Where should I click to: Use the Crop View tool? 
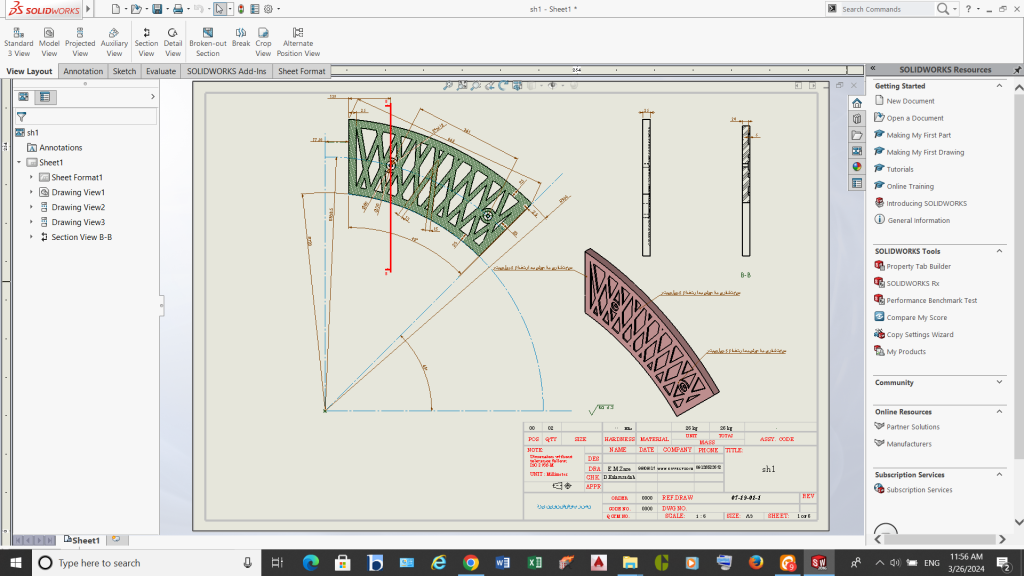click(x=263, y=40)
